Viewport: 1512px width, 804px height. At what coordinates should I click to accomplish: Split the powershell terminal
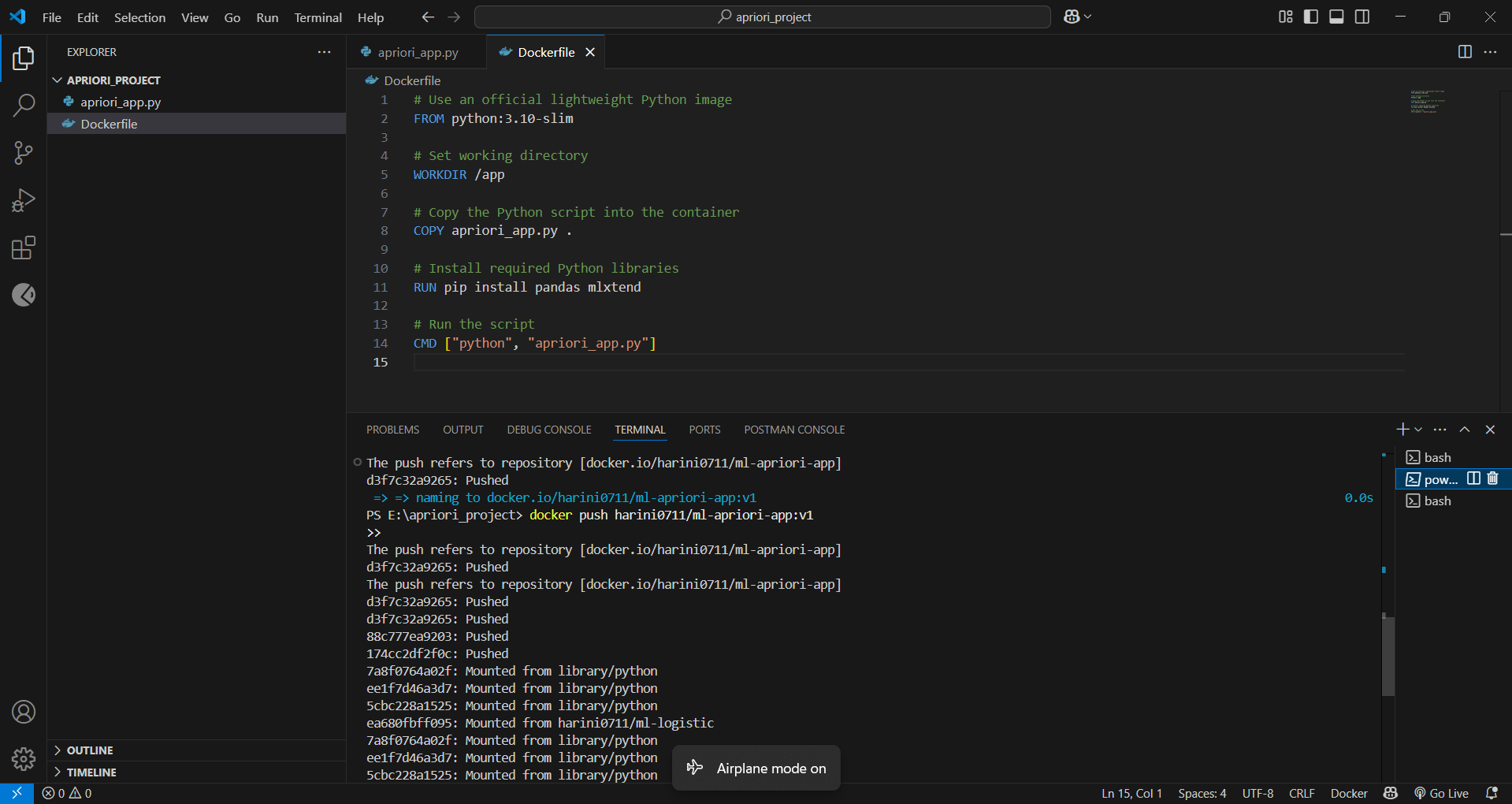(x=1473, y=478)
